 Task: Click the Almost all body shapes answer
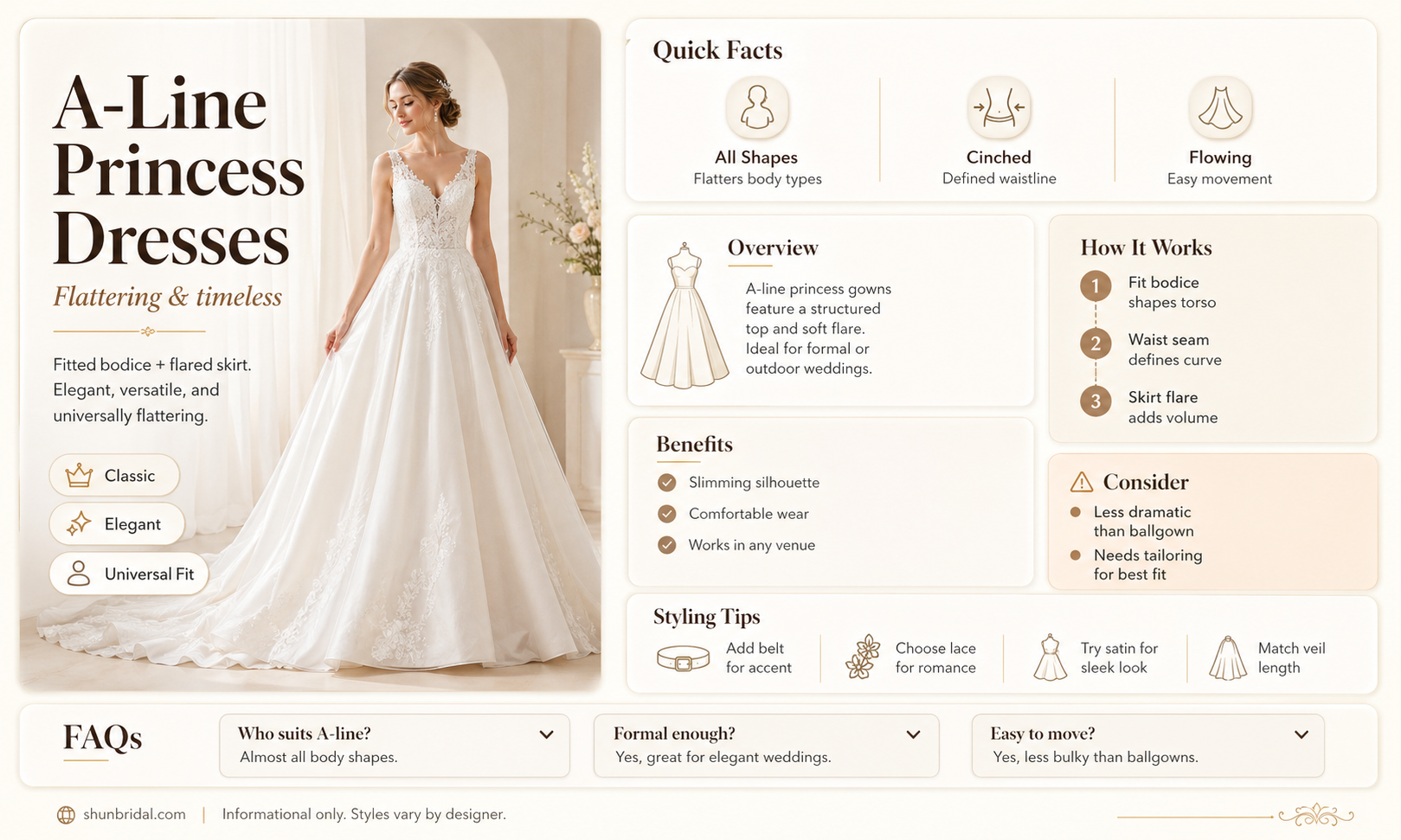(318, 757)
